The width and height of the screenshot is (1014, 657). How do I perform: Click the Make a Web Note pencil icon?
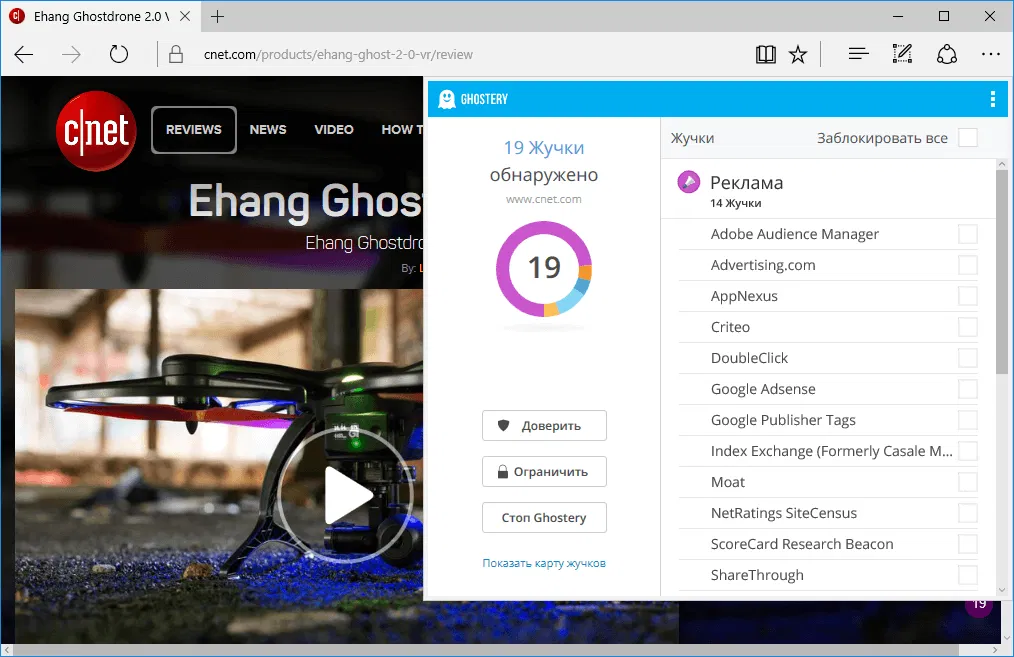pyautogui.click(x=902, y=54)
